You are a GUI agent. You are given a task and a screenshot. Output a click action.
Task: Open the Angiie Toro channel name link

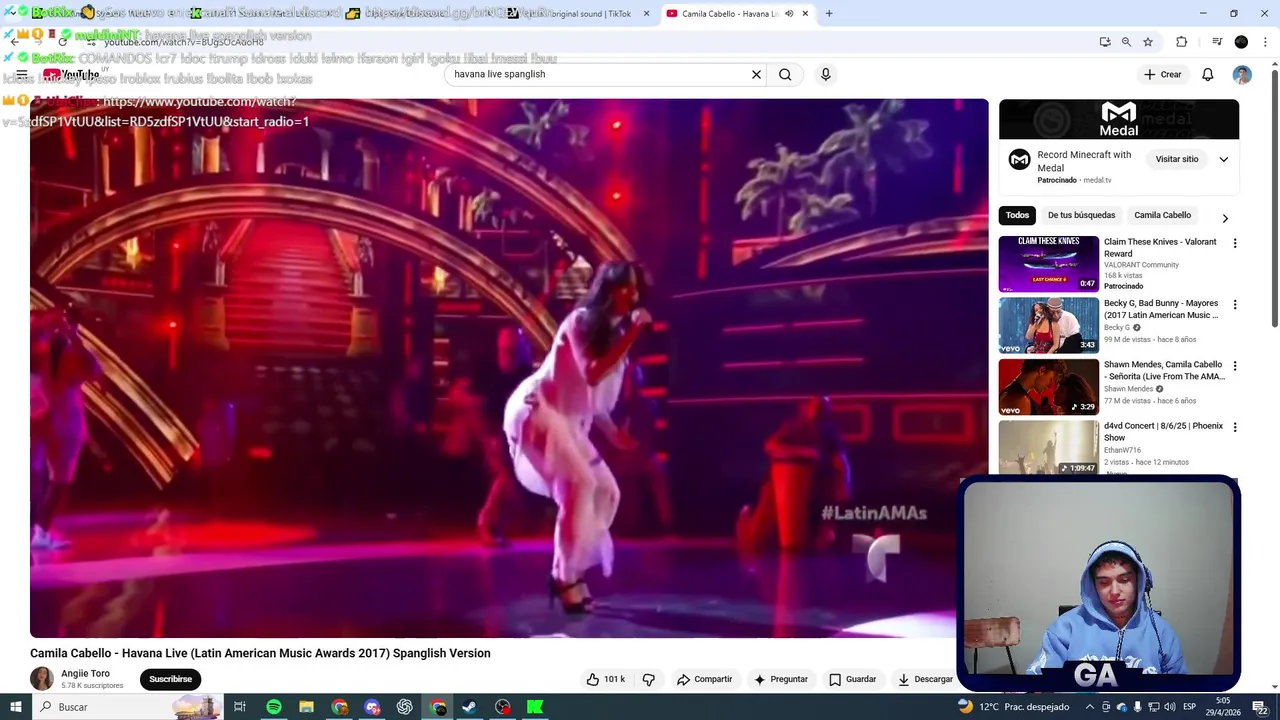coord(85,673)
